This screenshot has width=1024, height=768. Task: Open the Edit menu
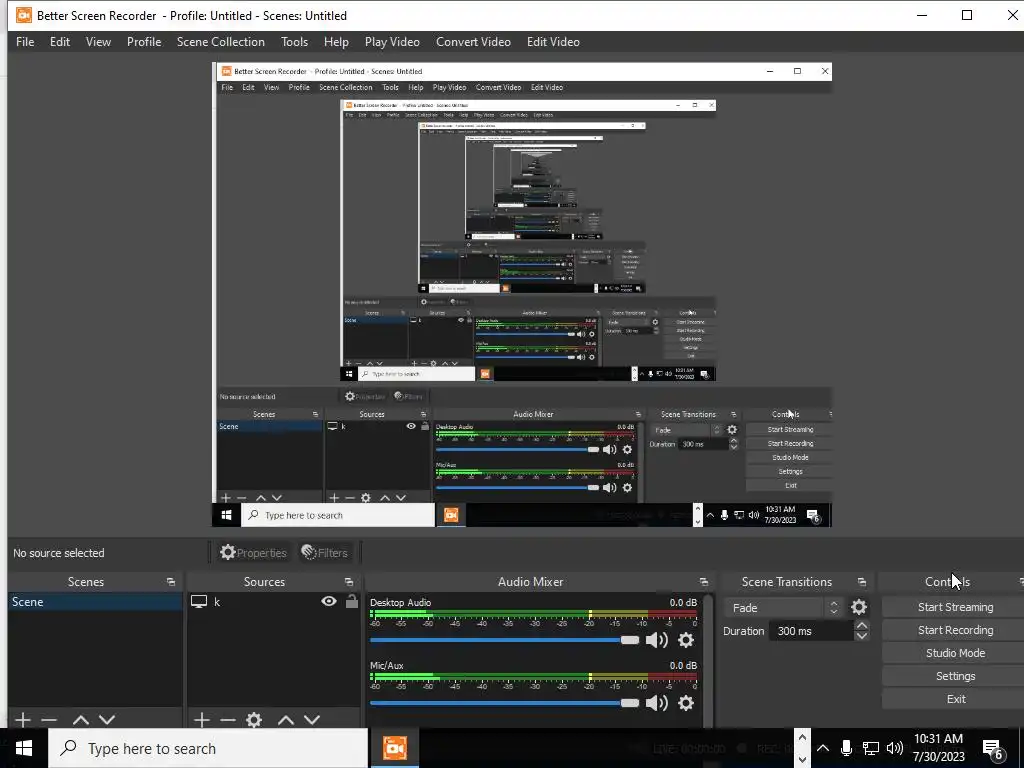(x=59, y=42)
